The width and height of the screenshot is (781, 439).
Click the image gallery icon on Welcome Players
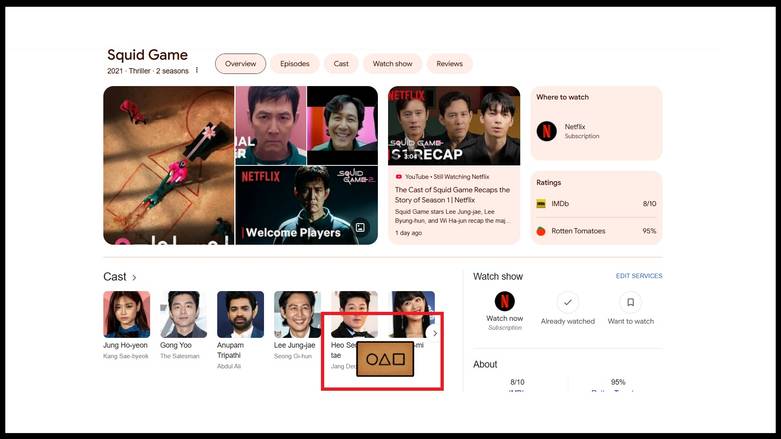pyautogui.click(x=360, y=228)
